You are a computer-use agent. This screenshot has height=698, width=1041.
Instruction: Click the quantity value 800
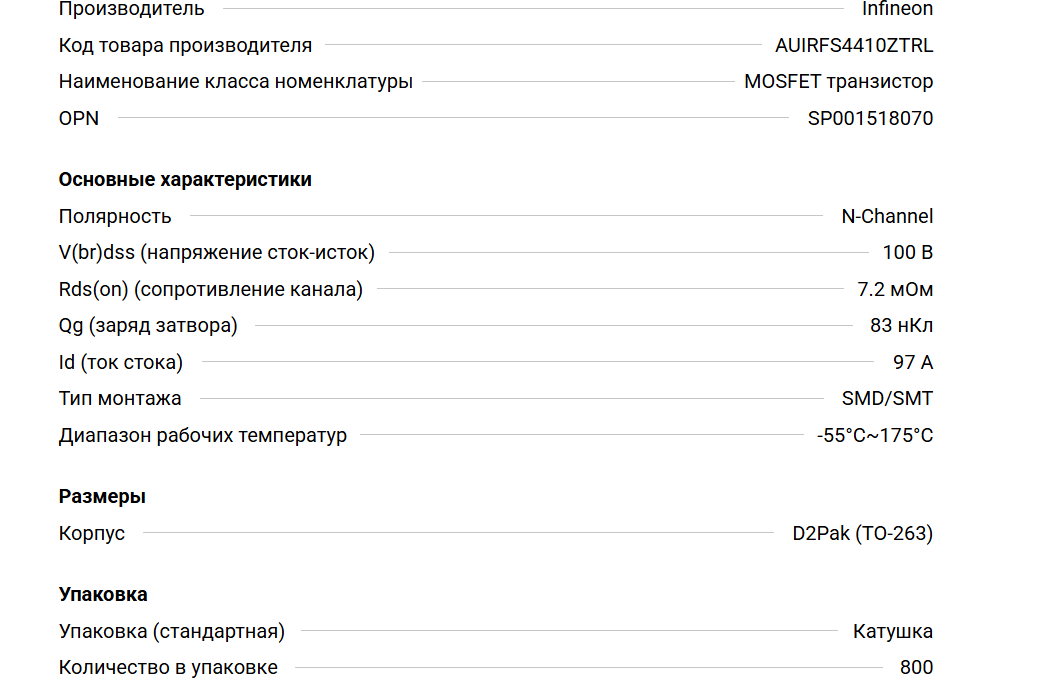pos(916,668)
